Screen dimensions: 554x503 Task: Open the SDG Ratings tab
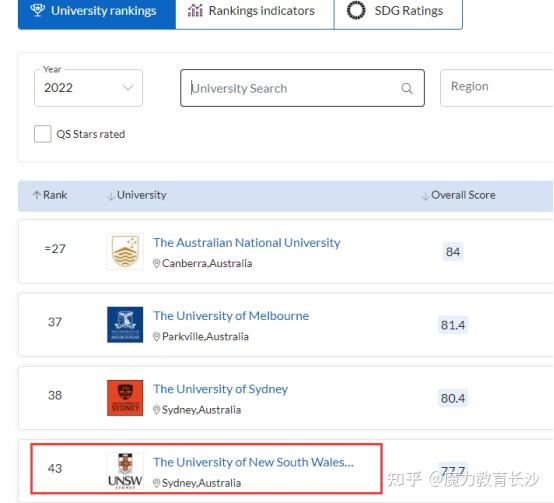(x=398, y=13)
